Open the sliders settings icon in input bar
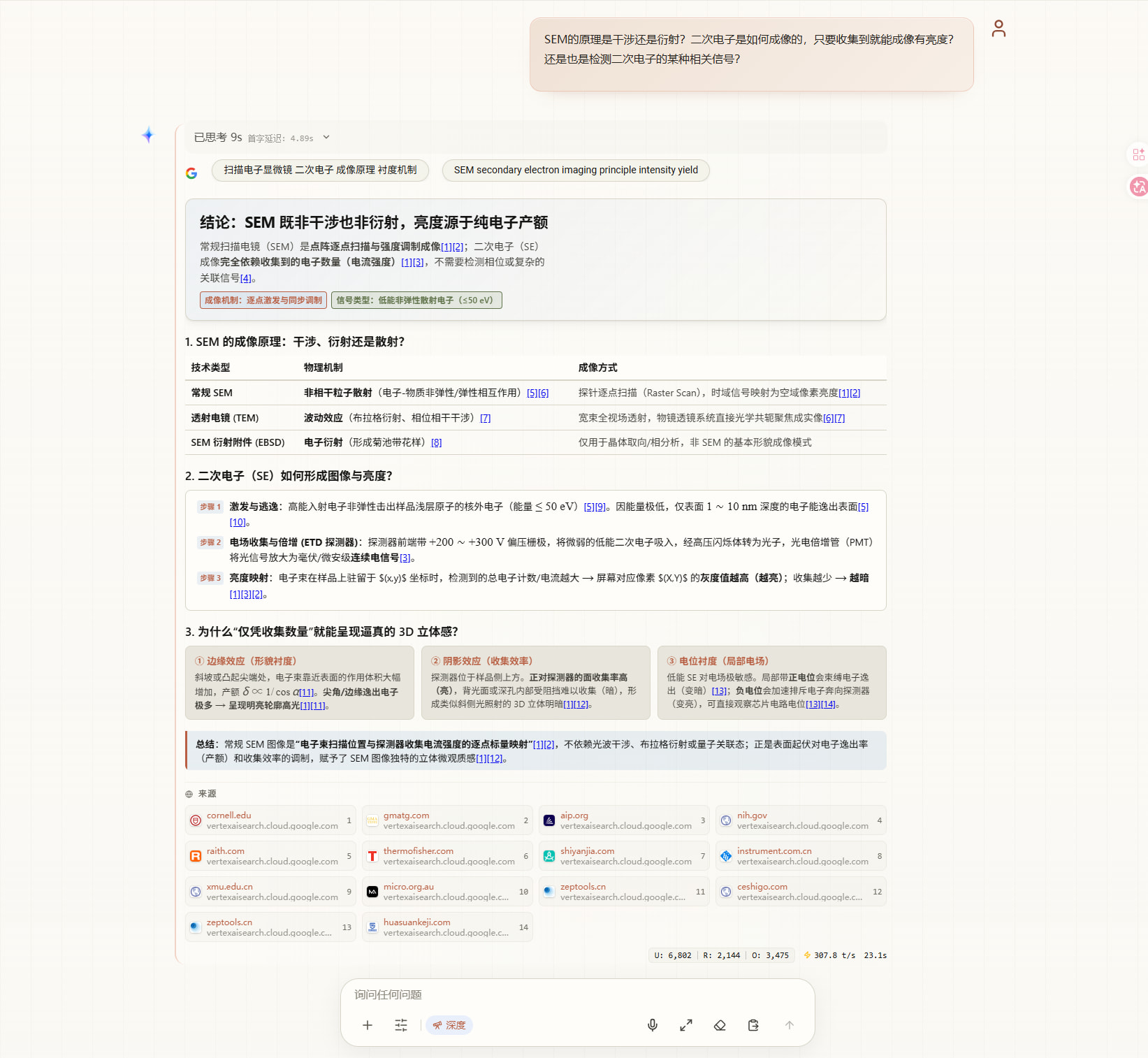Image resolution: width=1148 pixels, height=1058 pixels. tap(401, 1025)
